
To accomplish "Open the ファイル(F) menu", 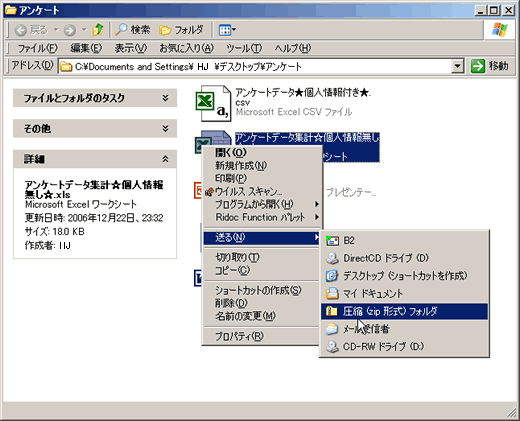I will 37,48.
